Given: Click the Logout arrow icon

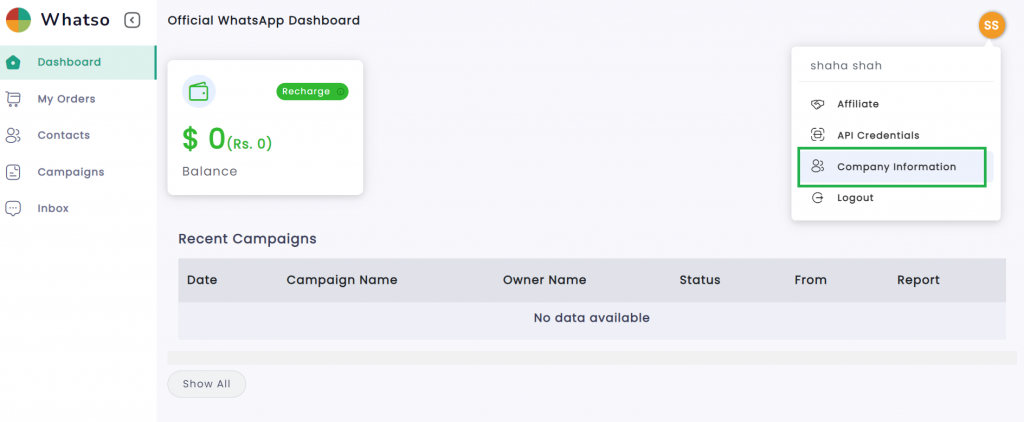Looking at the screenshot, I should pyautogui.click(x=817, y=198).
